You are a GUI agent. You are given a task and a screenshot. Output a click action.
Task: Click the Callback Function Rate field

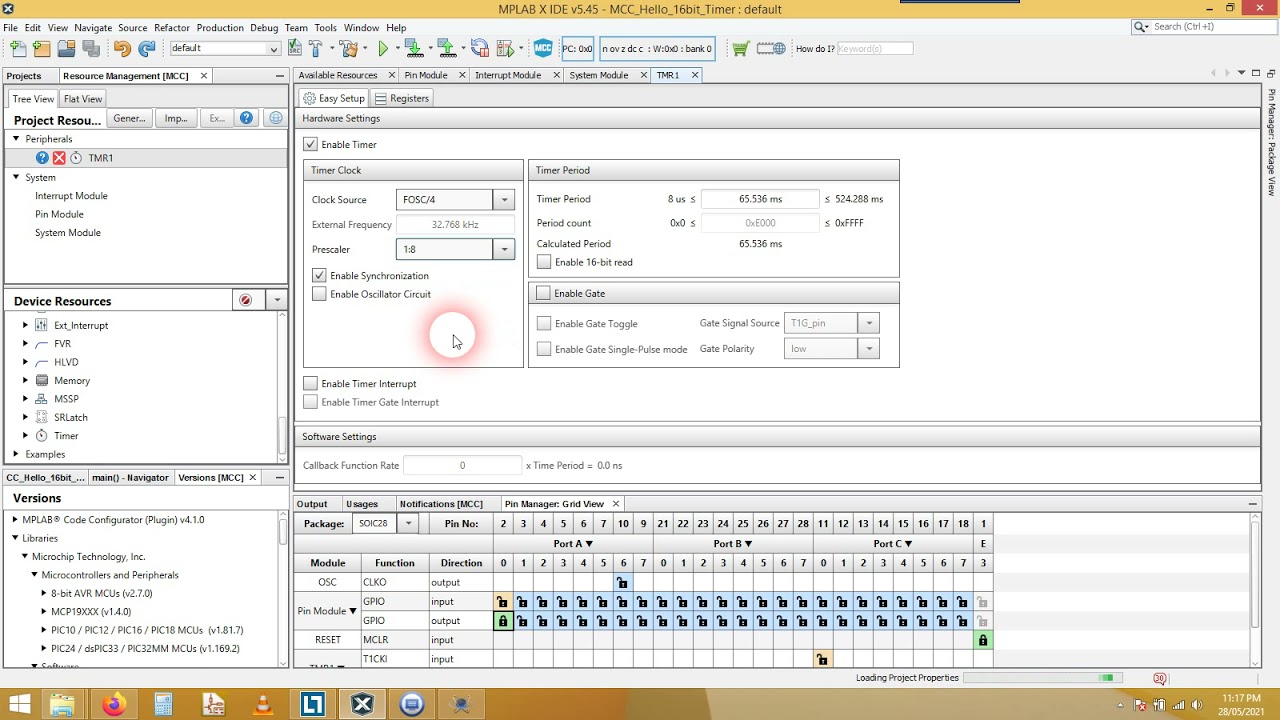462,465
